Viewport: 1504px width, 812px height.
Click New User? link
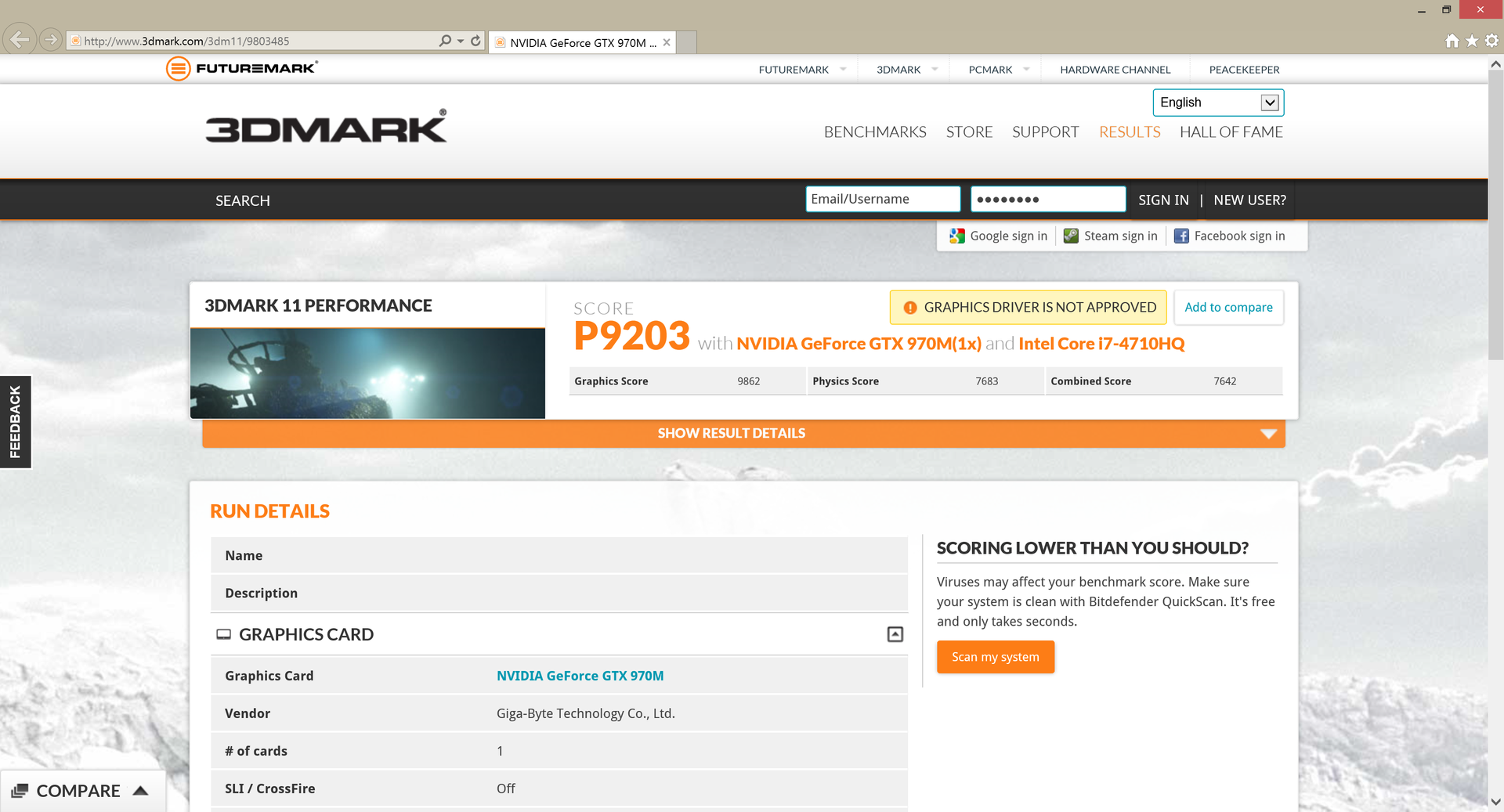tap(1249, 200)
